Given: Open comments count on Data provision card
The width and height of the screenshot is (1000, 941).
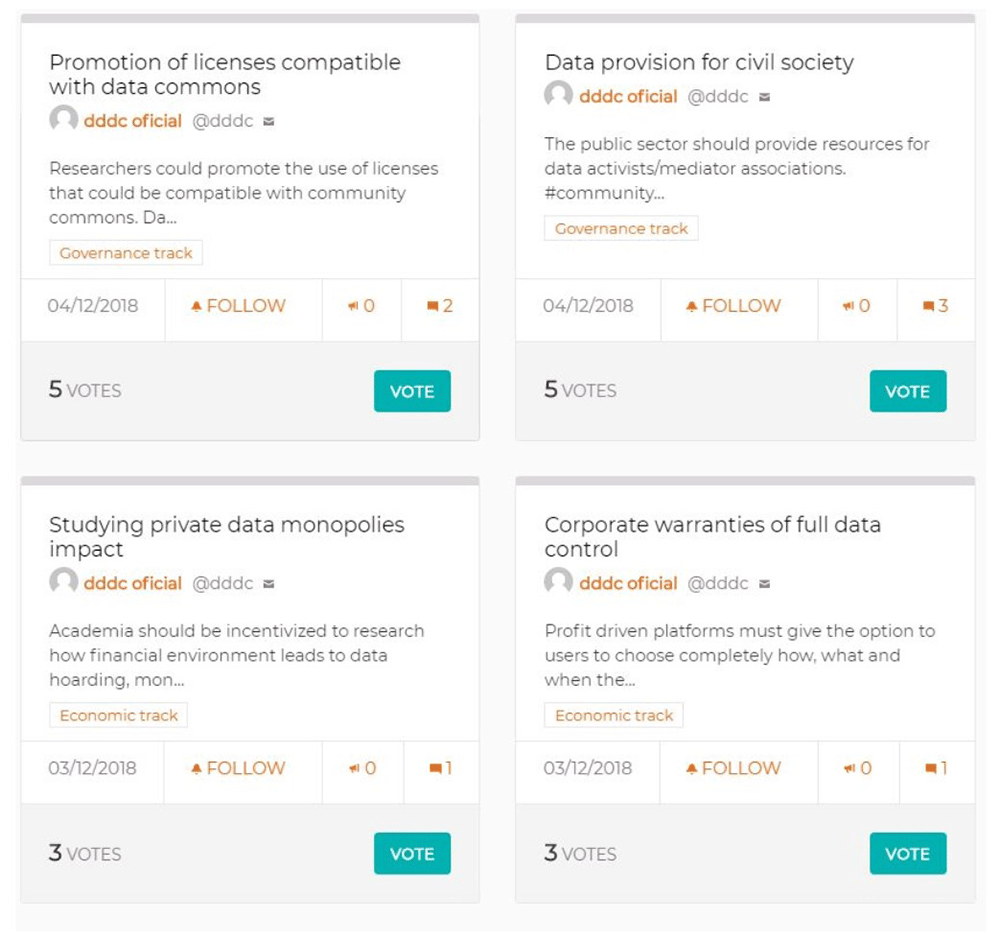Looking at the screenshot, I should click(x=936, y=306).
